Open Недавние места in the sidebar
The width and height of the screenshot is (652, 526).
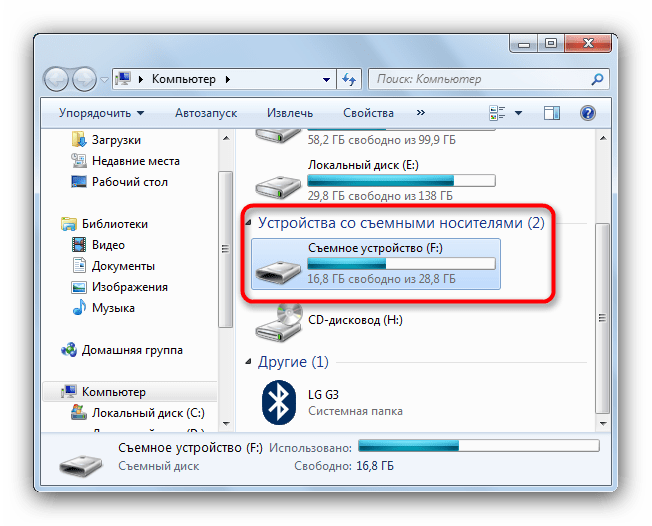tap(136, 161)
